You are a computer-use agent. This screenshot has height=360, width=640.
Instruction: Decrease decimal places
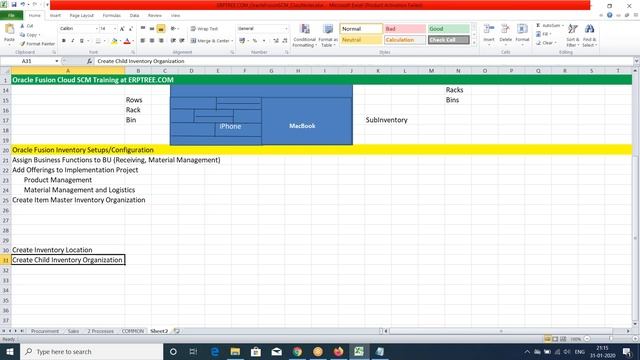click(x=285, y=41)
